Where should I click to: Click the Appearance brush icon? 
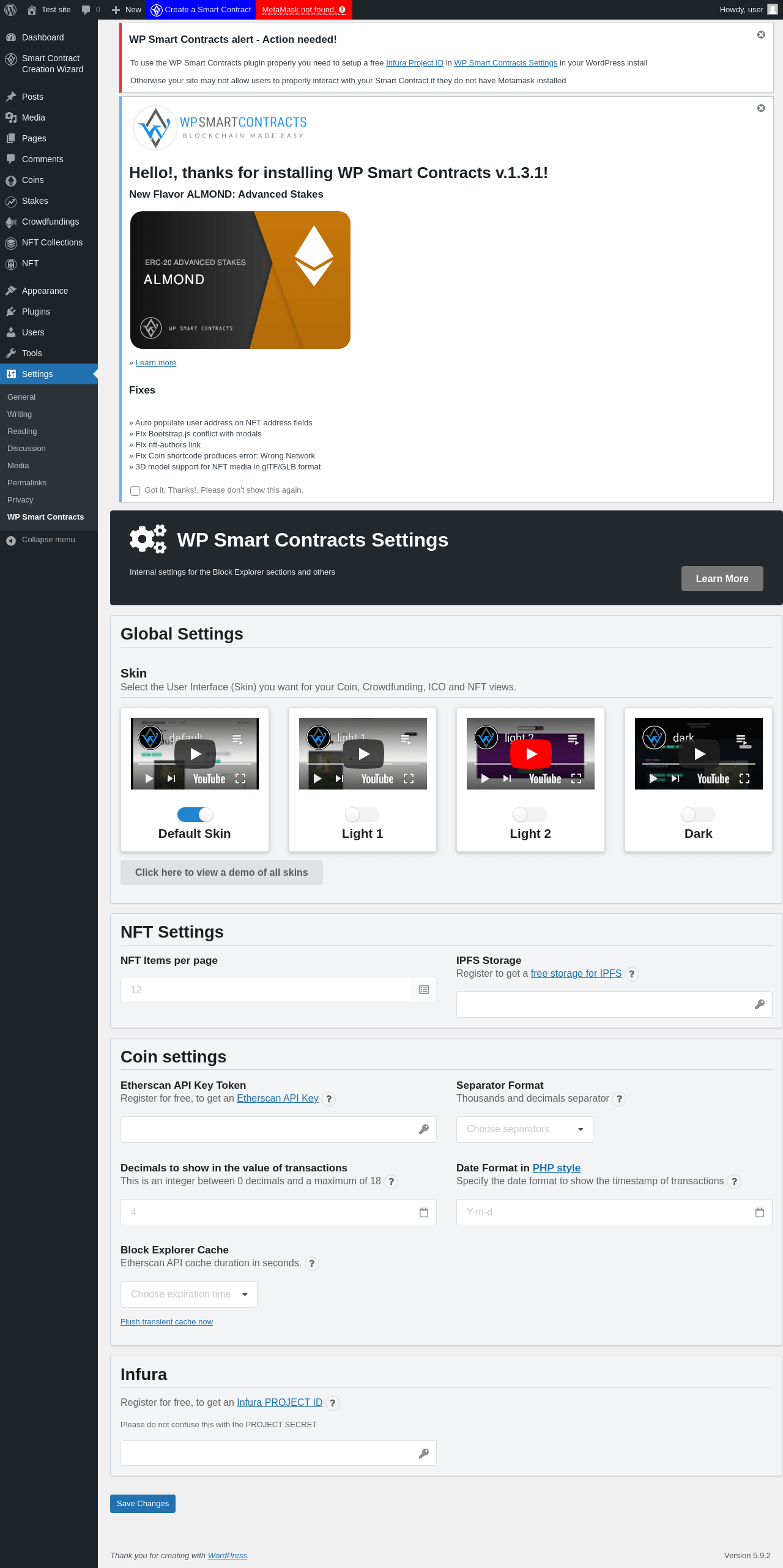[11, 291]
